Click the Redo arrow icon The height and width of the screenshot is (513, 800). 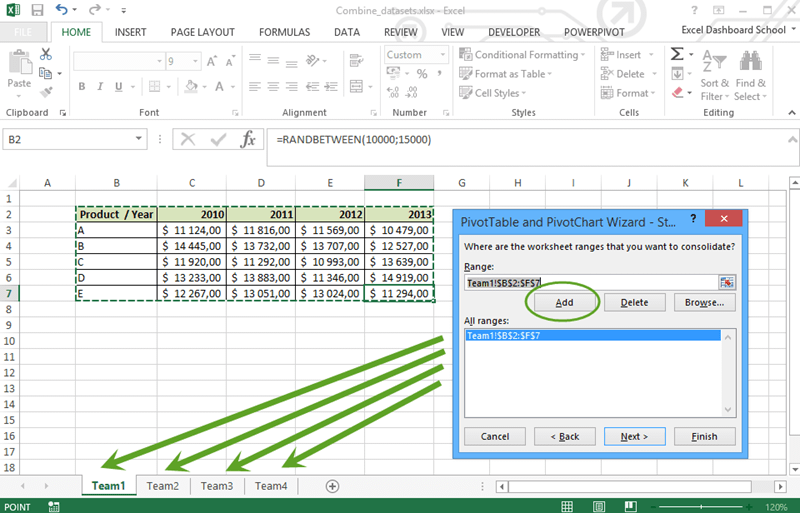point(94,9)
